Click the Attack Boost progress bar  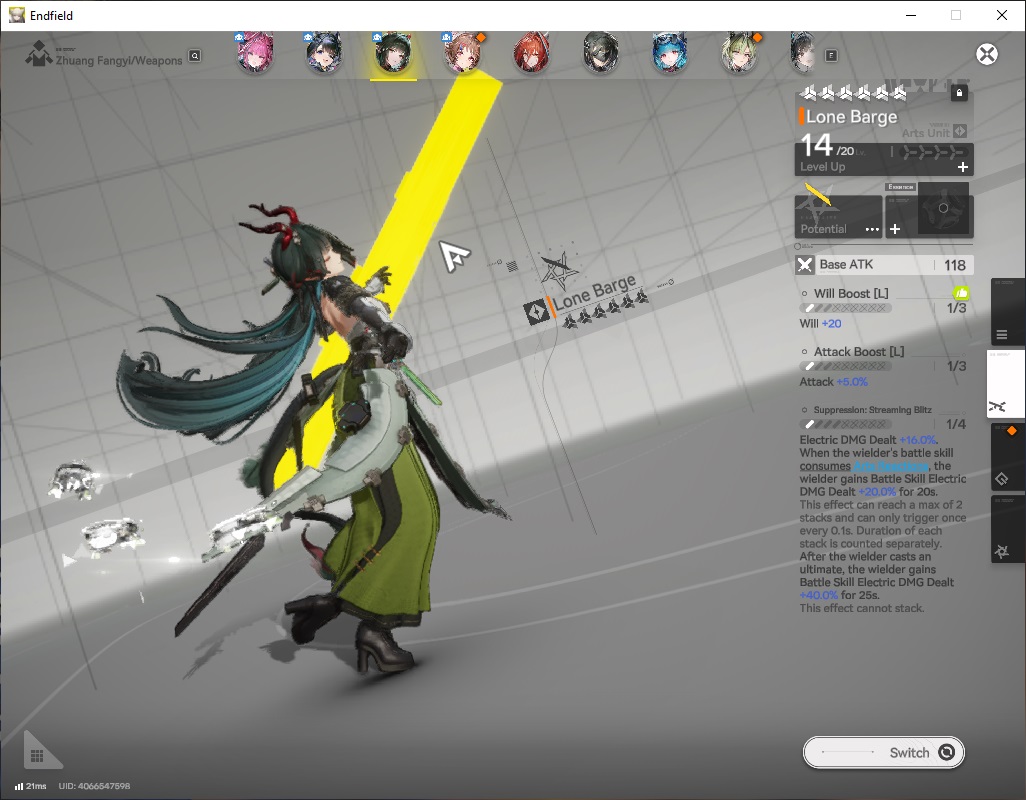coord(845,366)
